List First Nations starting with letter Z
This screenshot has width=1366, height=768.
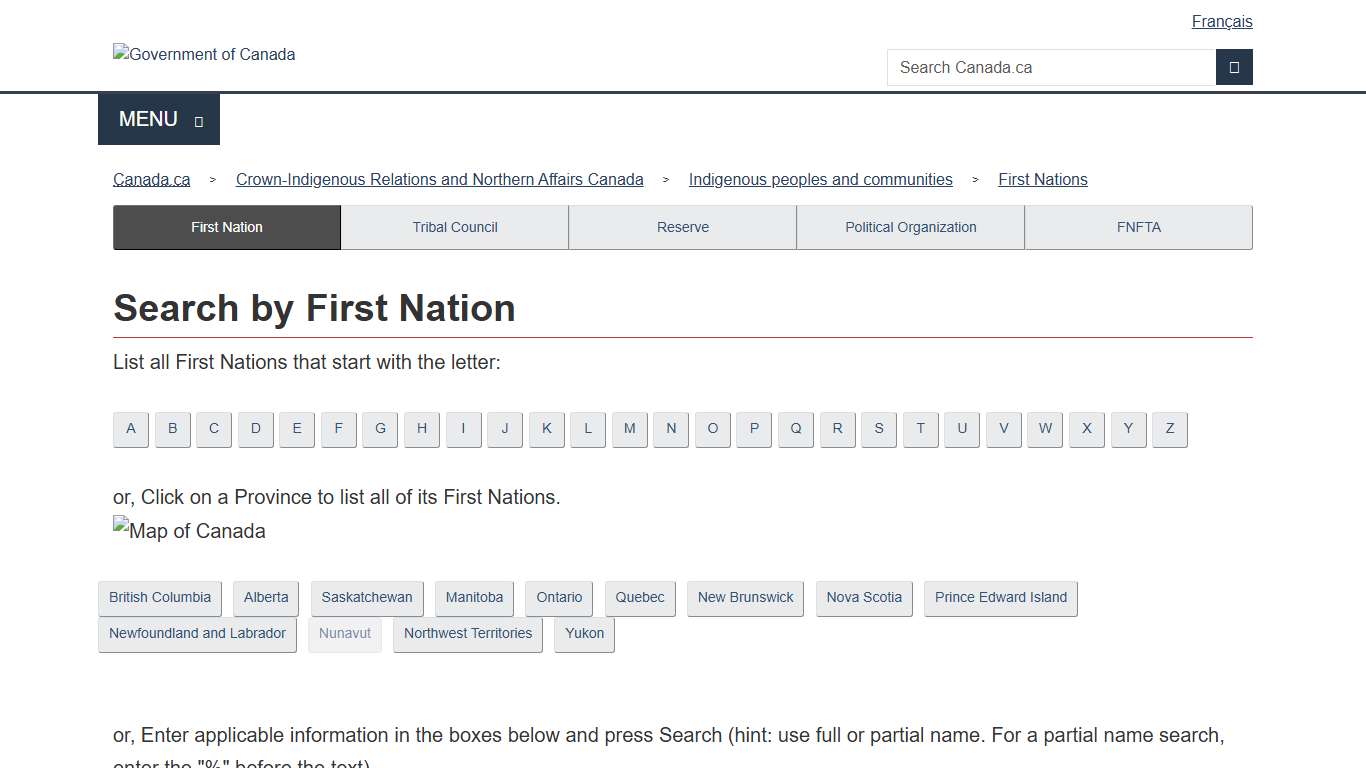[1169, 429]
